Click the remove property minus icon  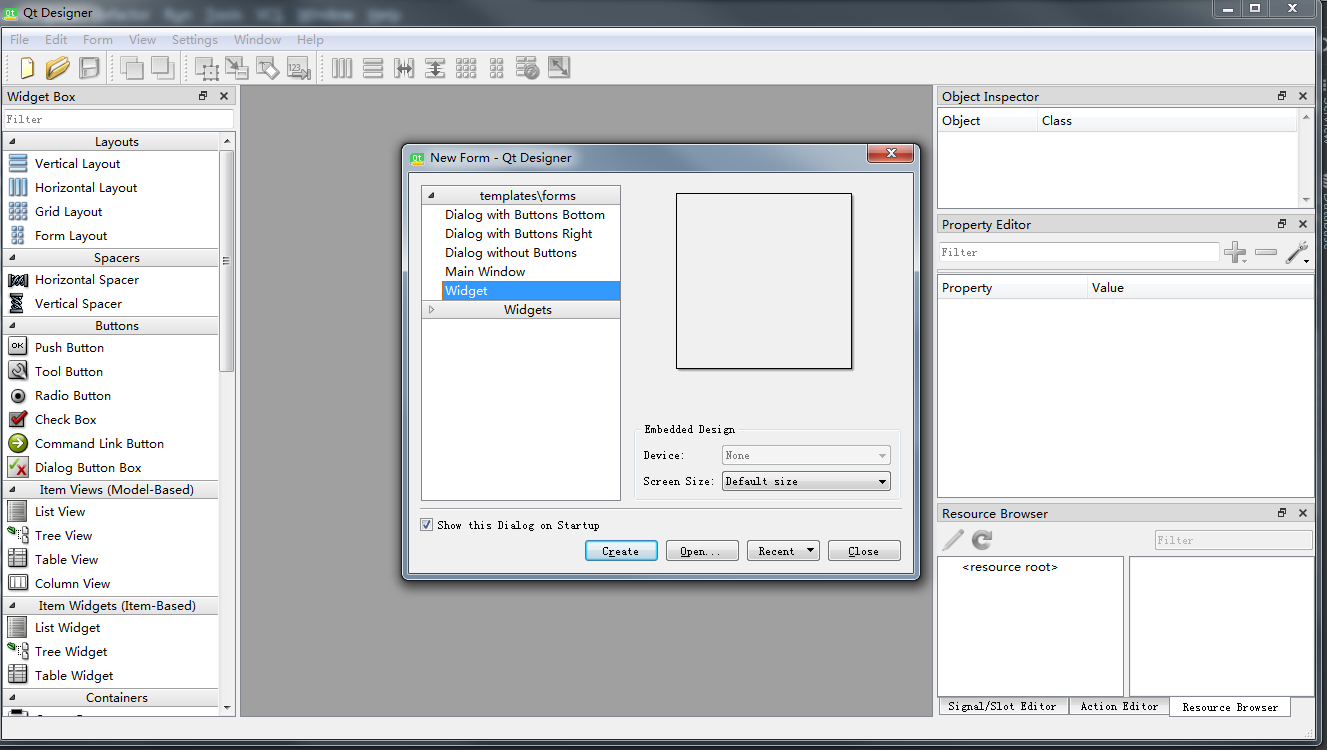tap(1266, 253)
